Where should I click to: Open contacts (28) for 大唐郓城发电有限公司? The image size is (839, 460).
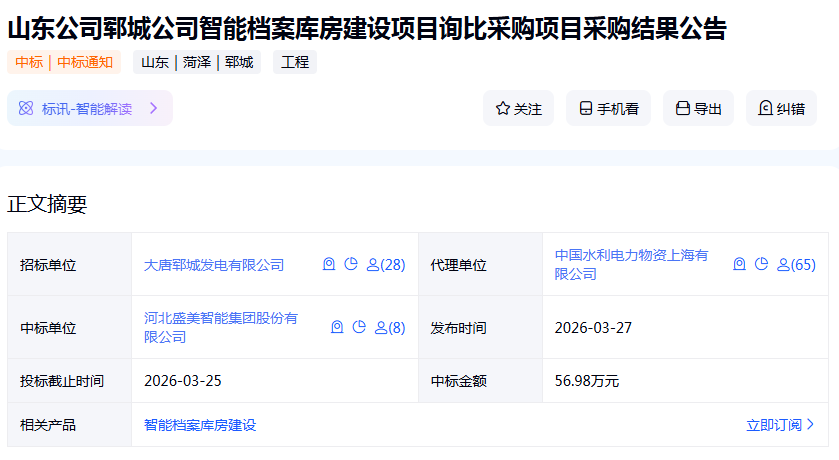coord(386,265)
